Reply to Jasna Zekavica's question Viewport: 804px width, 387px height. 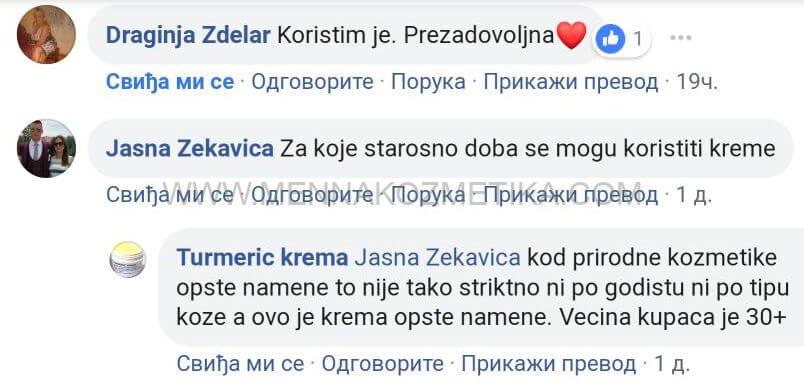coord(312,195)
